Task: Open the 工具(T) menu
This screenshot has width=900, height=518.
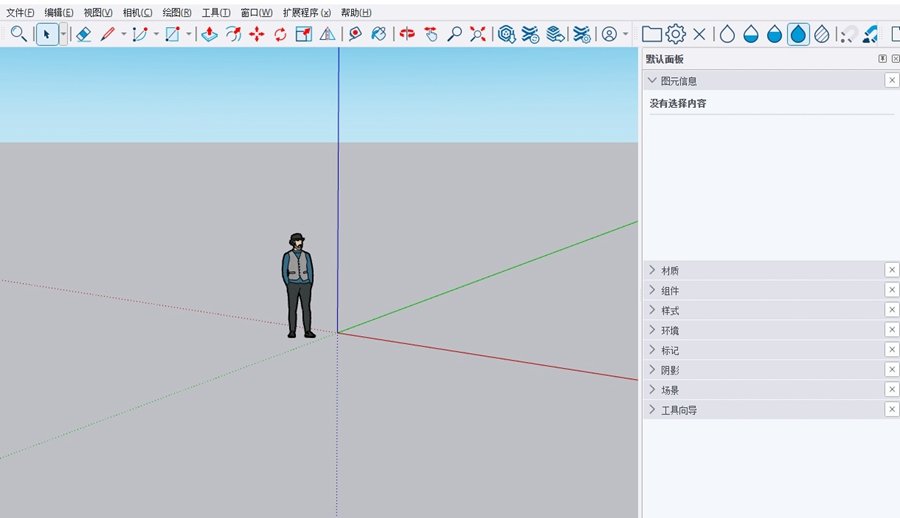Action: (x=216, y=12)
